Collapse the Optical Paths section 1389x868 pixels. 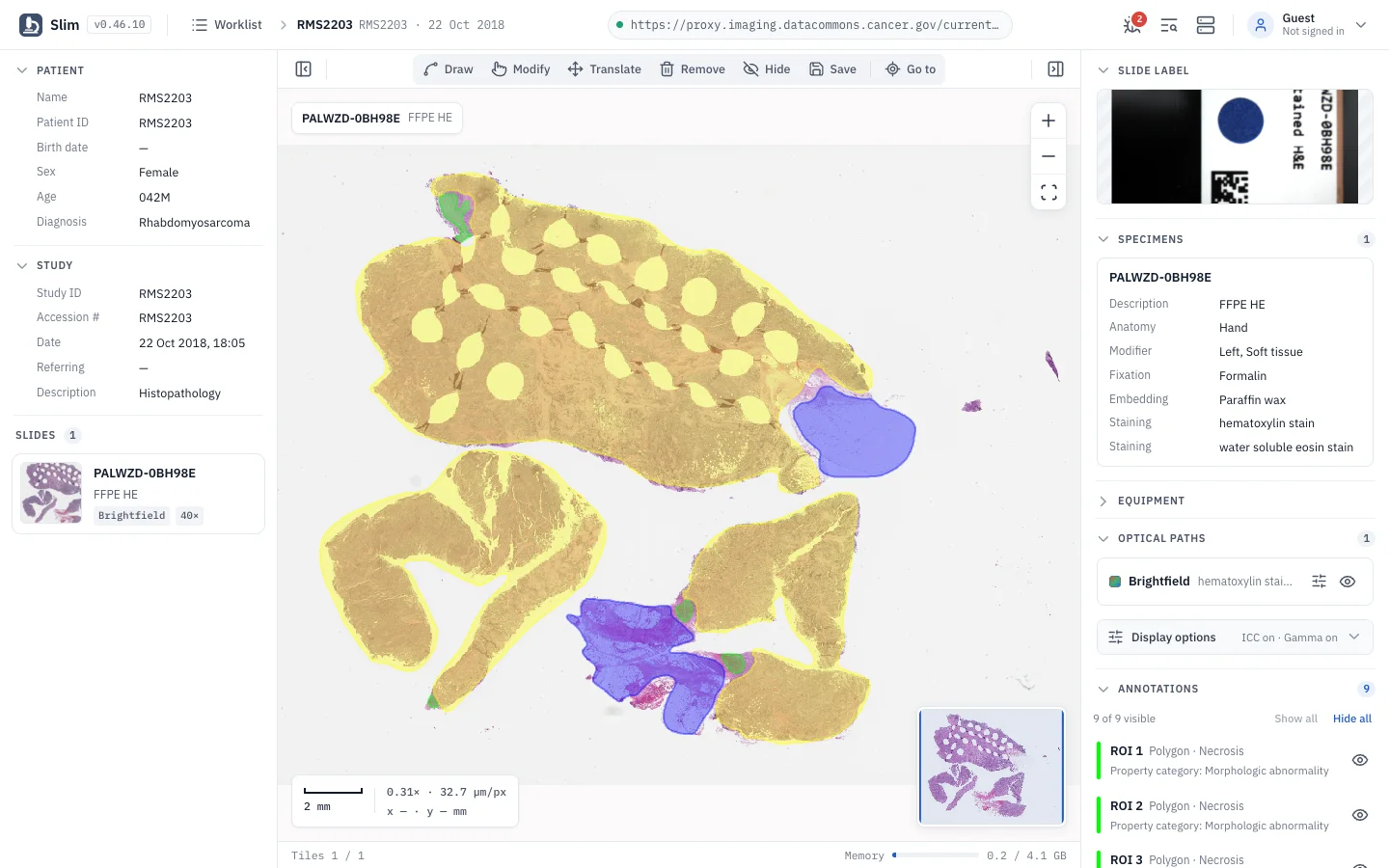pyautogui.click(x=1103, y=538)
